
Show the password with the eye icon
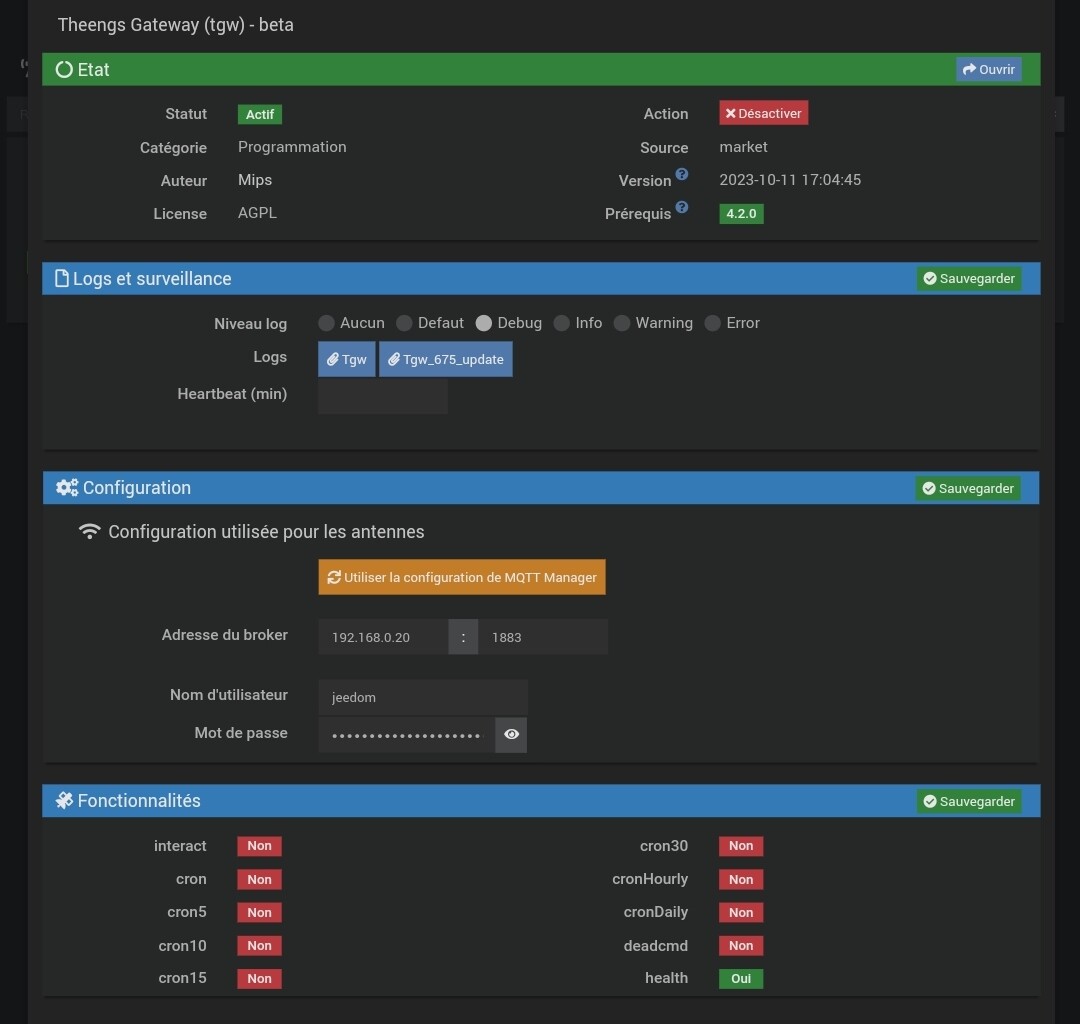click(511, 735)
